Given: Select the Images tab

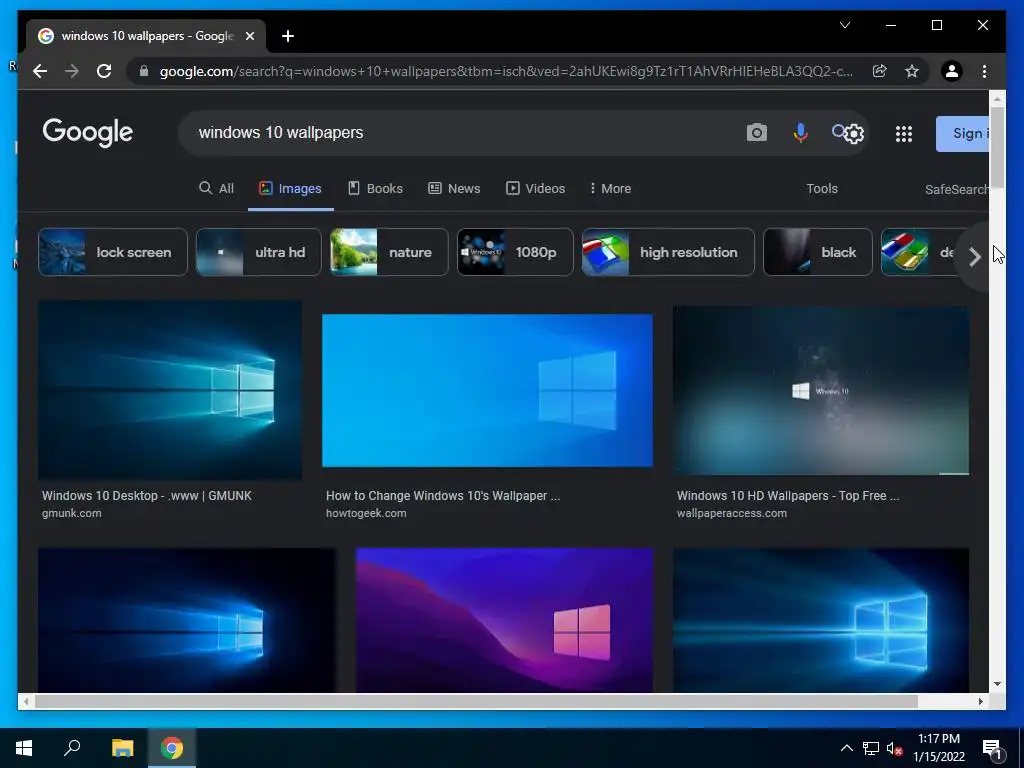Looking at the screenshot, I should pos(291,189).
